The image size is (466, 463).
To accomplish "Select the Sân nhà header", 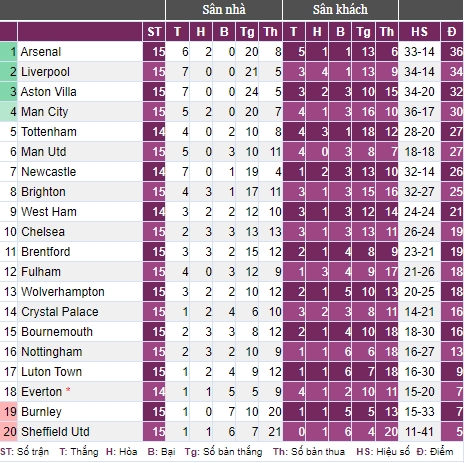I will click(224, 10).
